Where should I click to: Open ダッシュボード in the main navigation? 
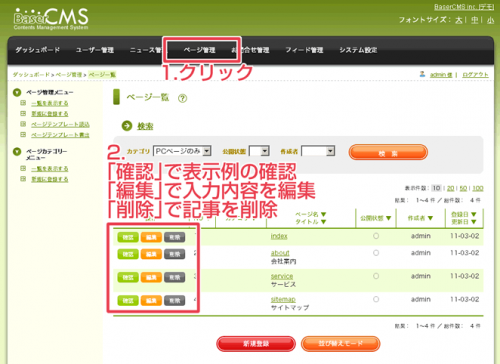click(37, 50)
